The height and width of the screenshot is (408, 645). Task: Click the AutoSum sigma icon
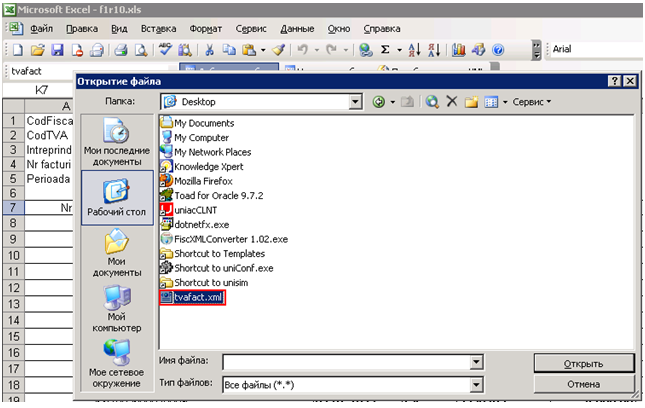point(385,50)
